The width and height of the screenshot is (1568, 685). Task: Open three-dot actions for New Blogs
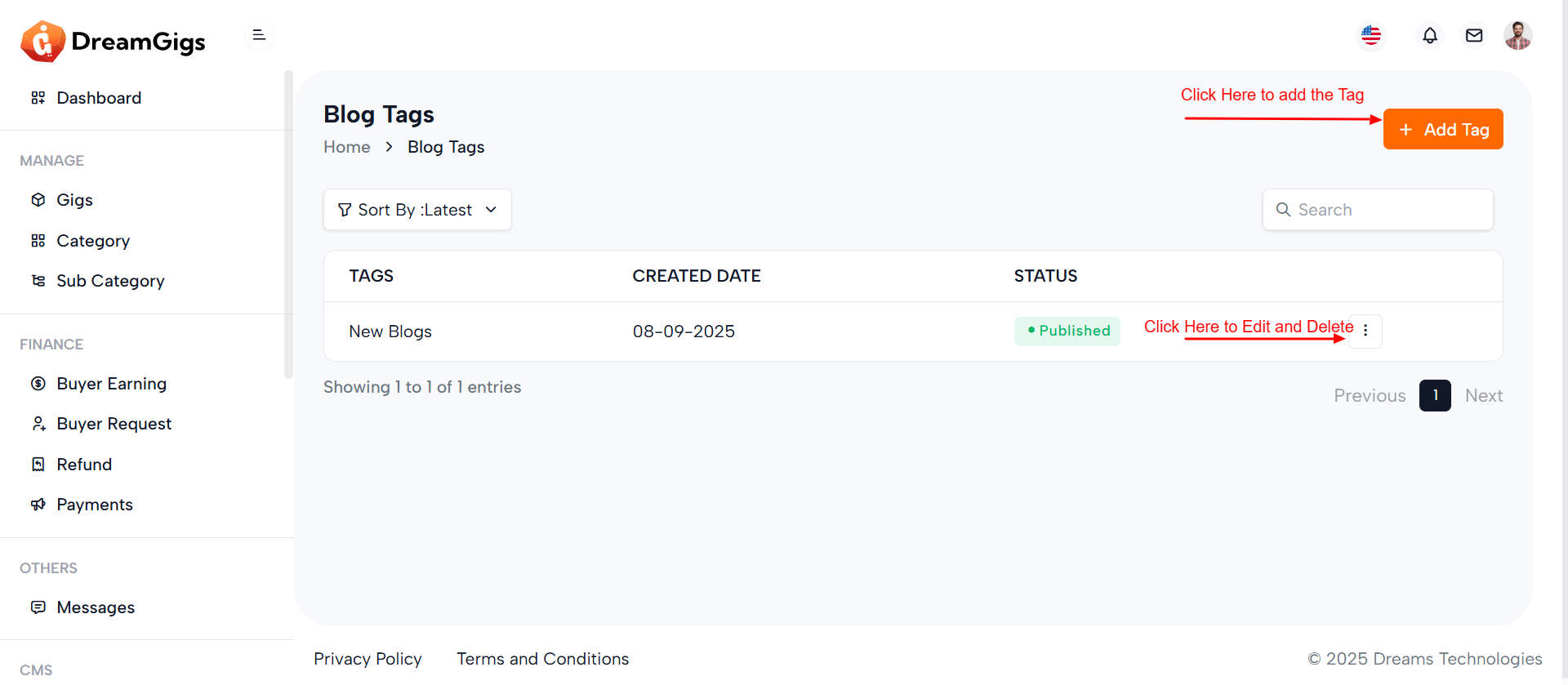1365,331
